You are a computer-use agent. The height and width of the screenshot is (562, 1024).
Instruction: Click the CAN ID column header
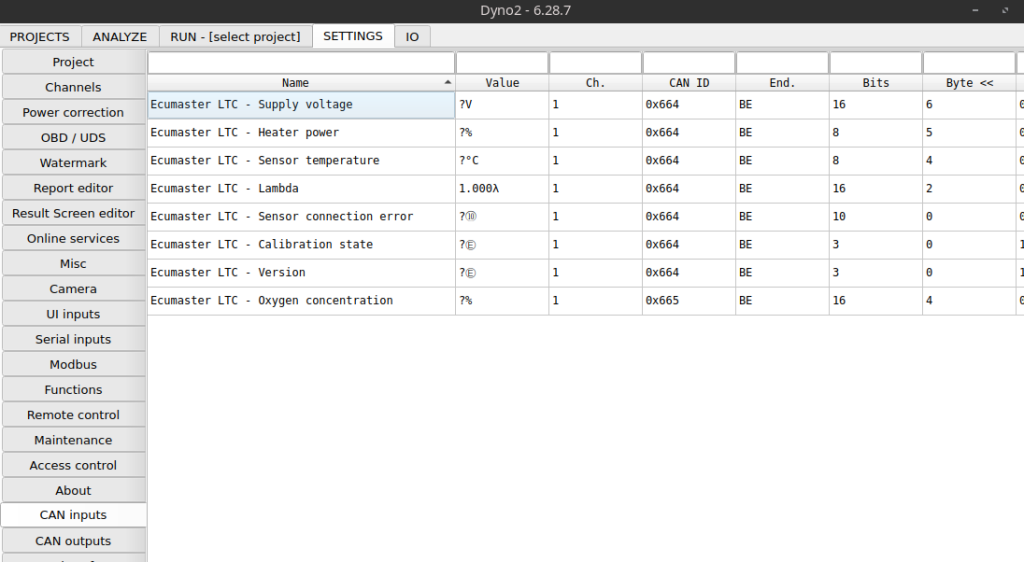(689, 83)
